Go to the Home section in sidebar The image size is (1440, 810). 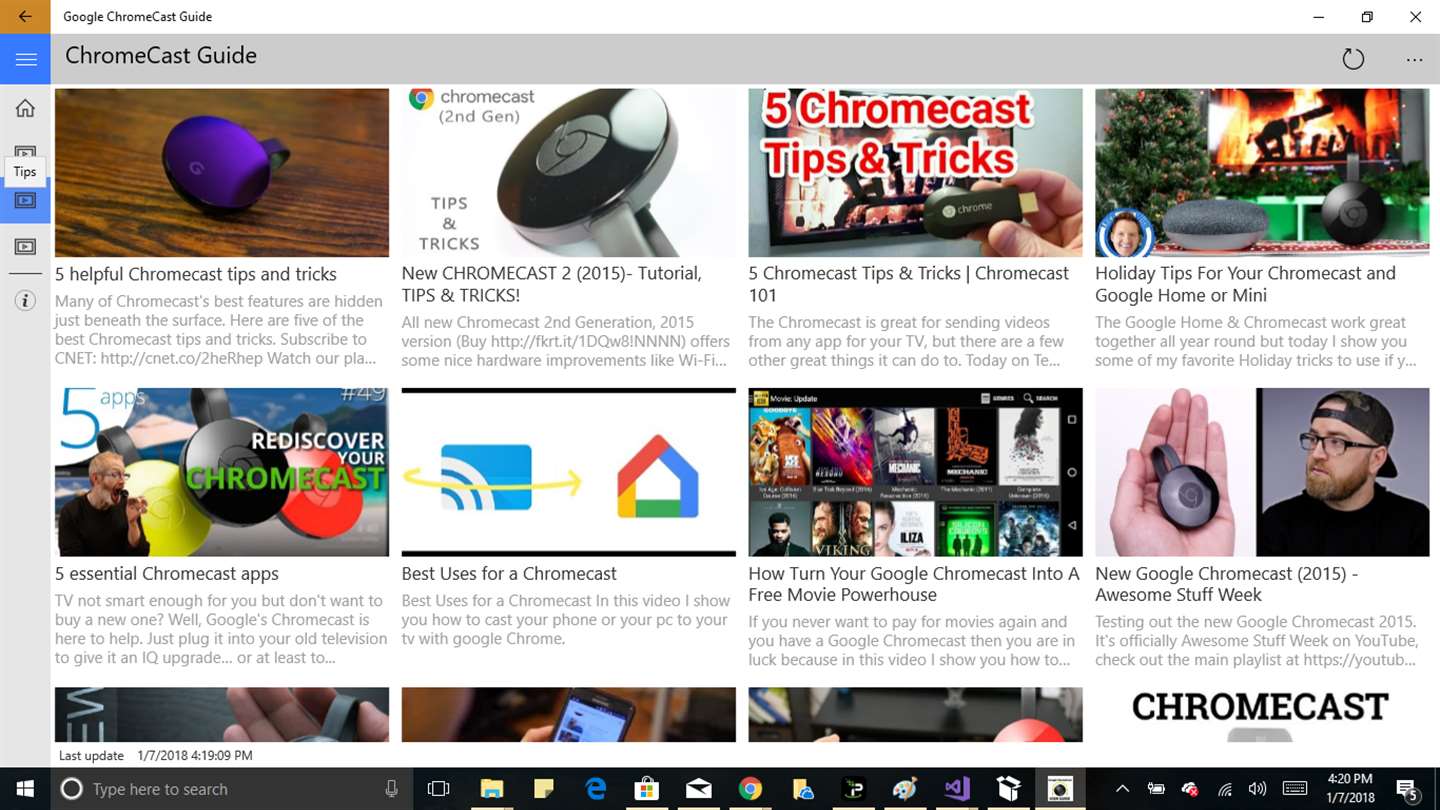(x=25, y=108)
